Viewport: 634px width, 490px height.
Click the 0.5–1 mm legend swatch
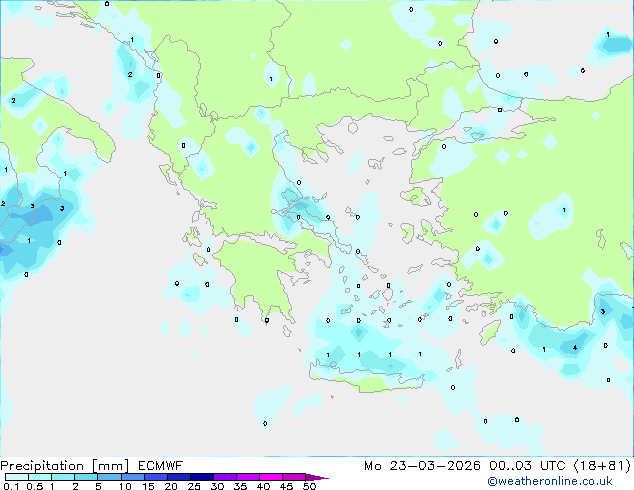tap(40, 477)
